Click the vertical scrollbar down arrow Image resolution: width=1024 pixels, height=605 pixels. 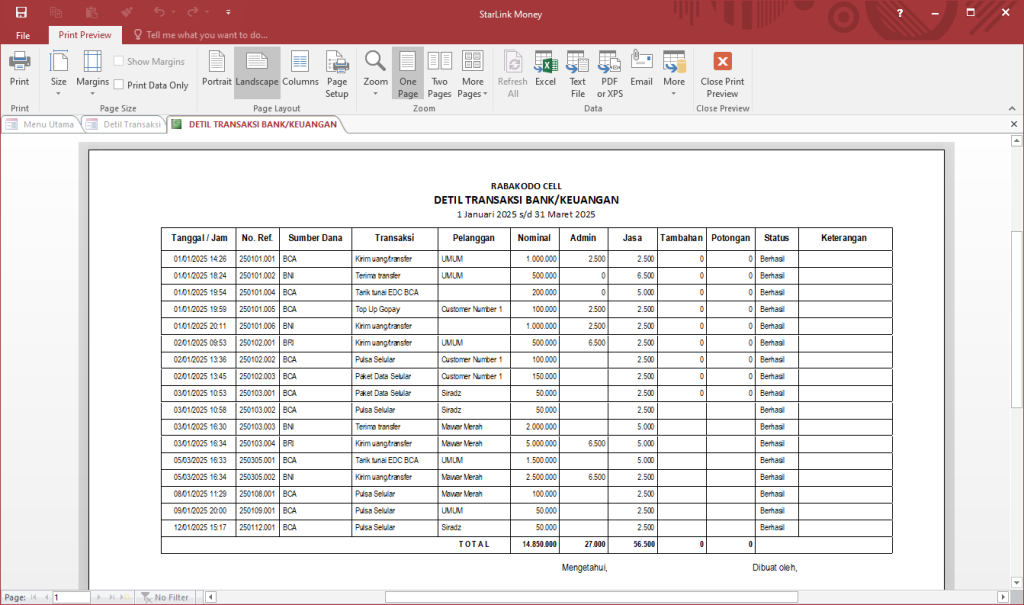1016,583
